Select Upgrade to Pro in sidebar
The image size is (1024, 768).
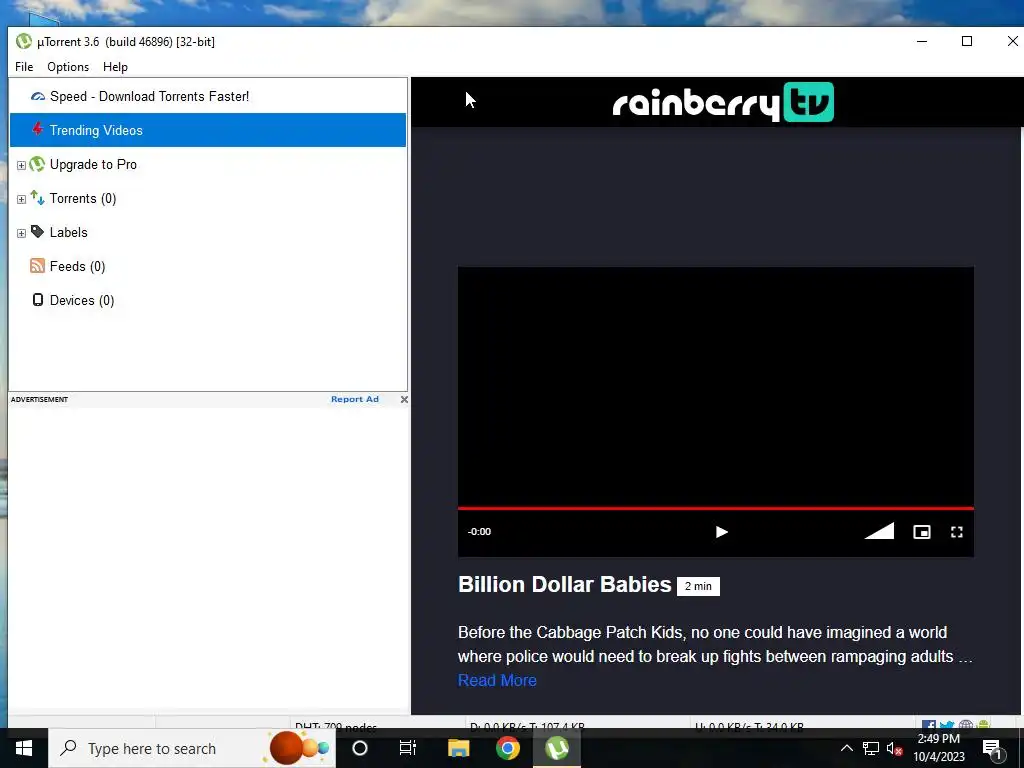93,165
